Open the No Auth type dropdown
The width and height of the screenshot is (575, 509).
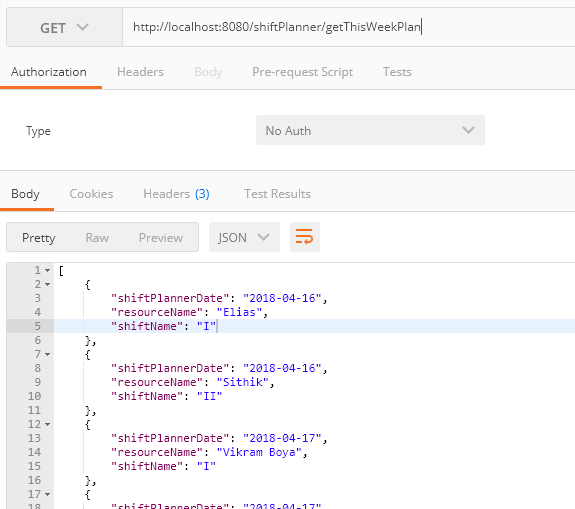[x=370, y=130]
